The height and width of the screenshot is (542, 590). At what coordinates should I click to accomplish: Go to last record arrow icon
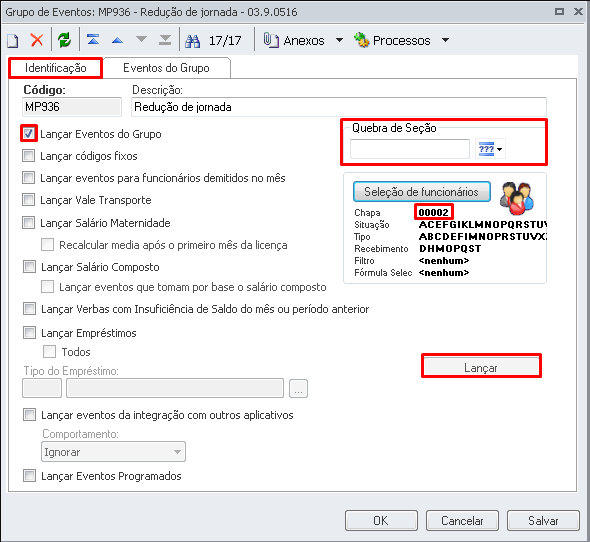[165, 40]
